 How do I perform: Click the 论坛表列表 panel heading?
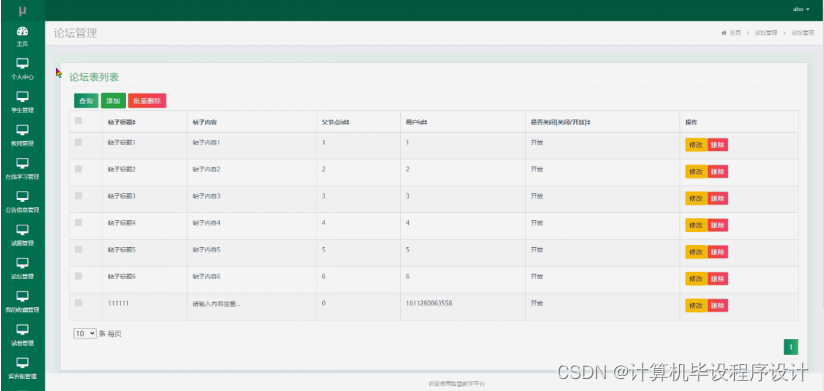[x=94, y=77]
